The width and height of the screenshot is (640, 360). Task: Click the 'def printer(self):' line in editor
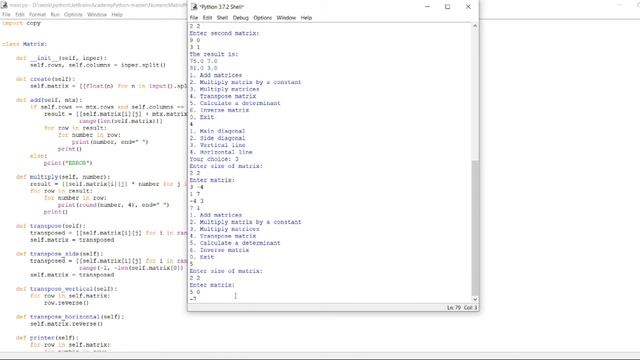pyautogui.click(x=47, y=338)
